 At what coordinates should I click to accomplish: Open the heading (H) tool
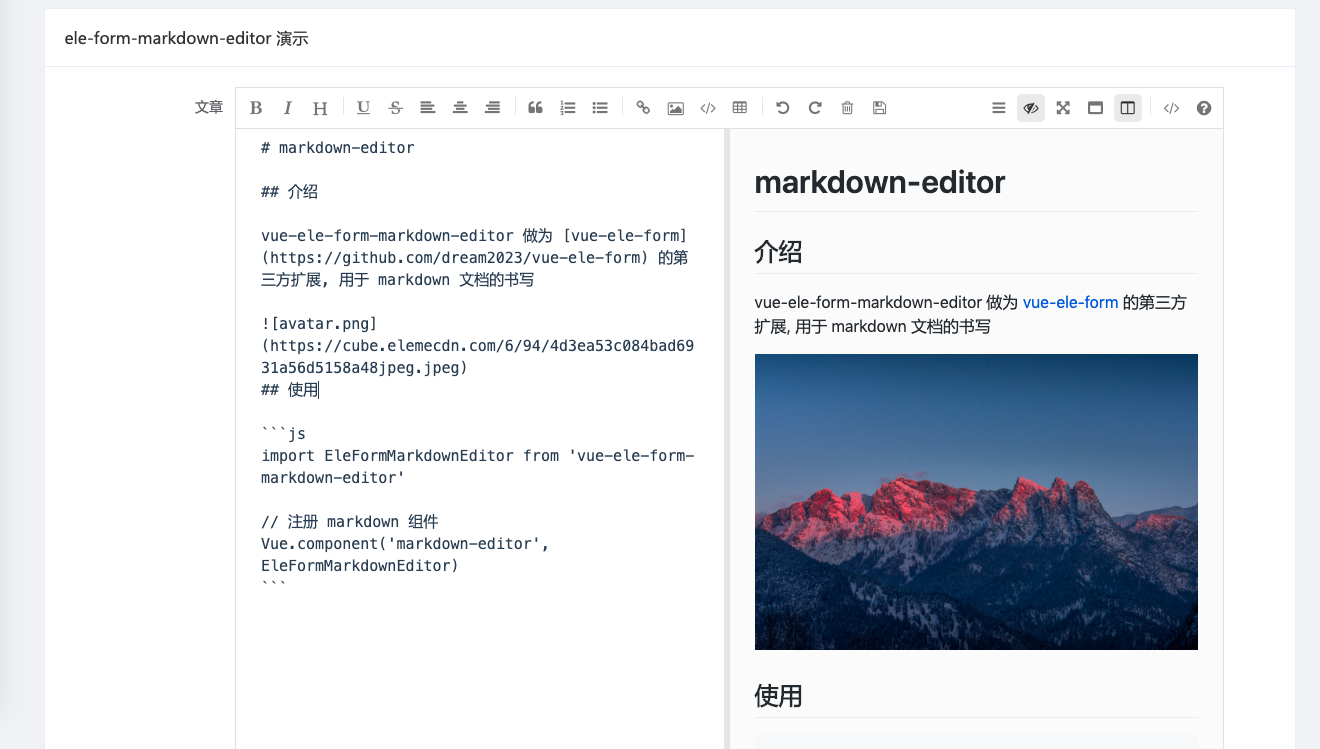[x=320, y=108]
